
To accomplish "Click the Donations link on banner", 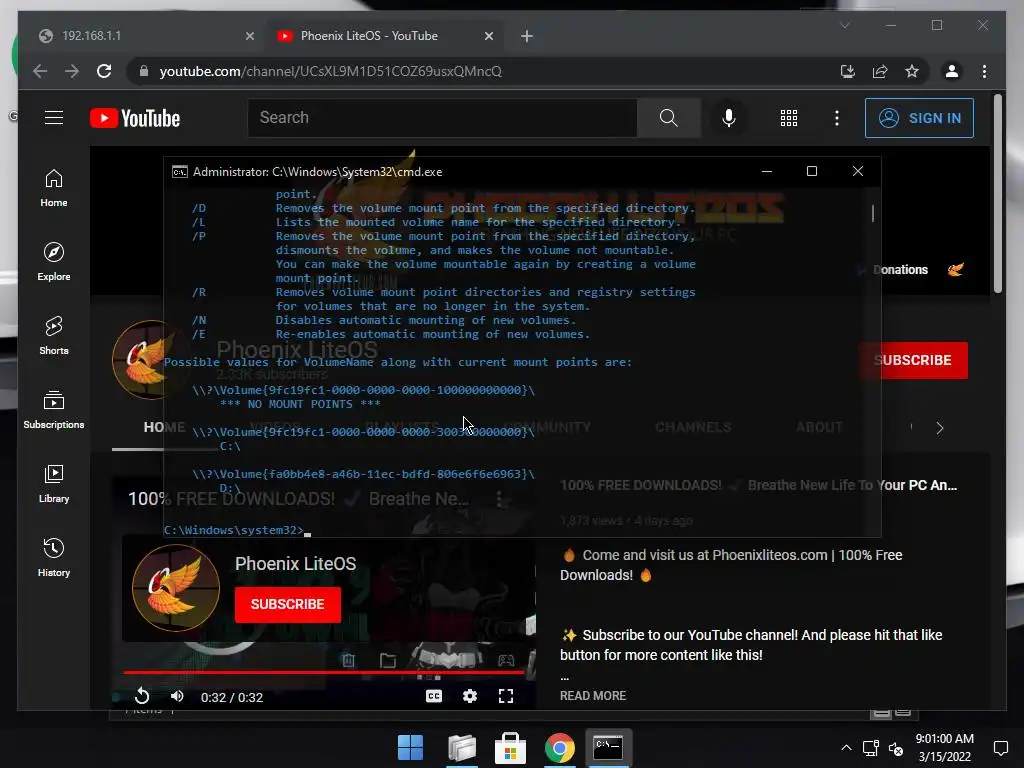I will point(899,270).
